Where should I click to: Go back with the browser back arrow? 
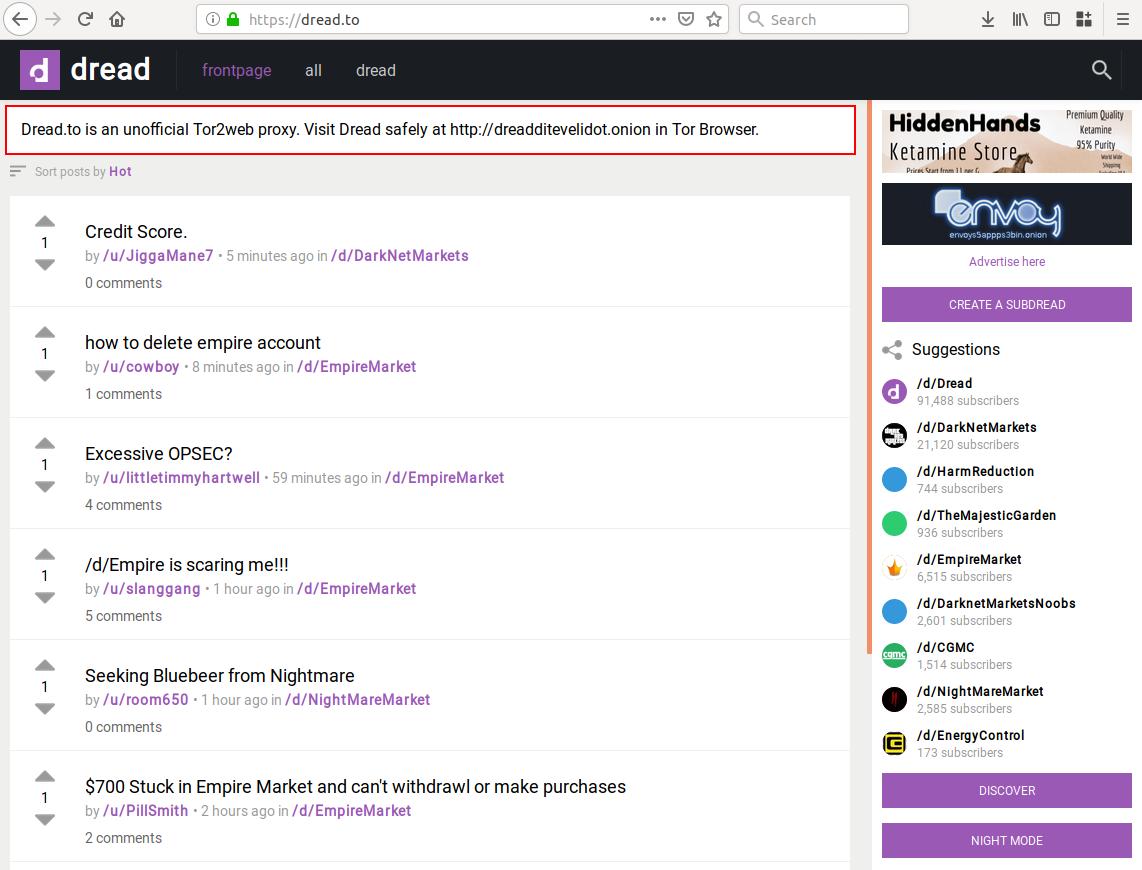point(20,20)
